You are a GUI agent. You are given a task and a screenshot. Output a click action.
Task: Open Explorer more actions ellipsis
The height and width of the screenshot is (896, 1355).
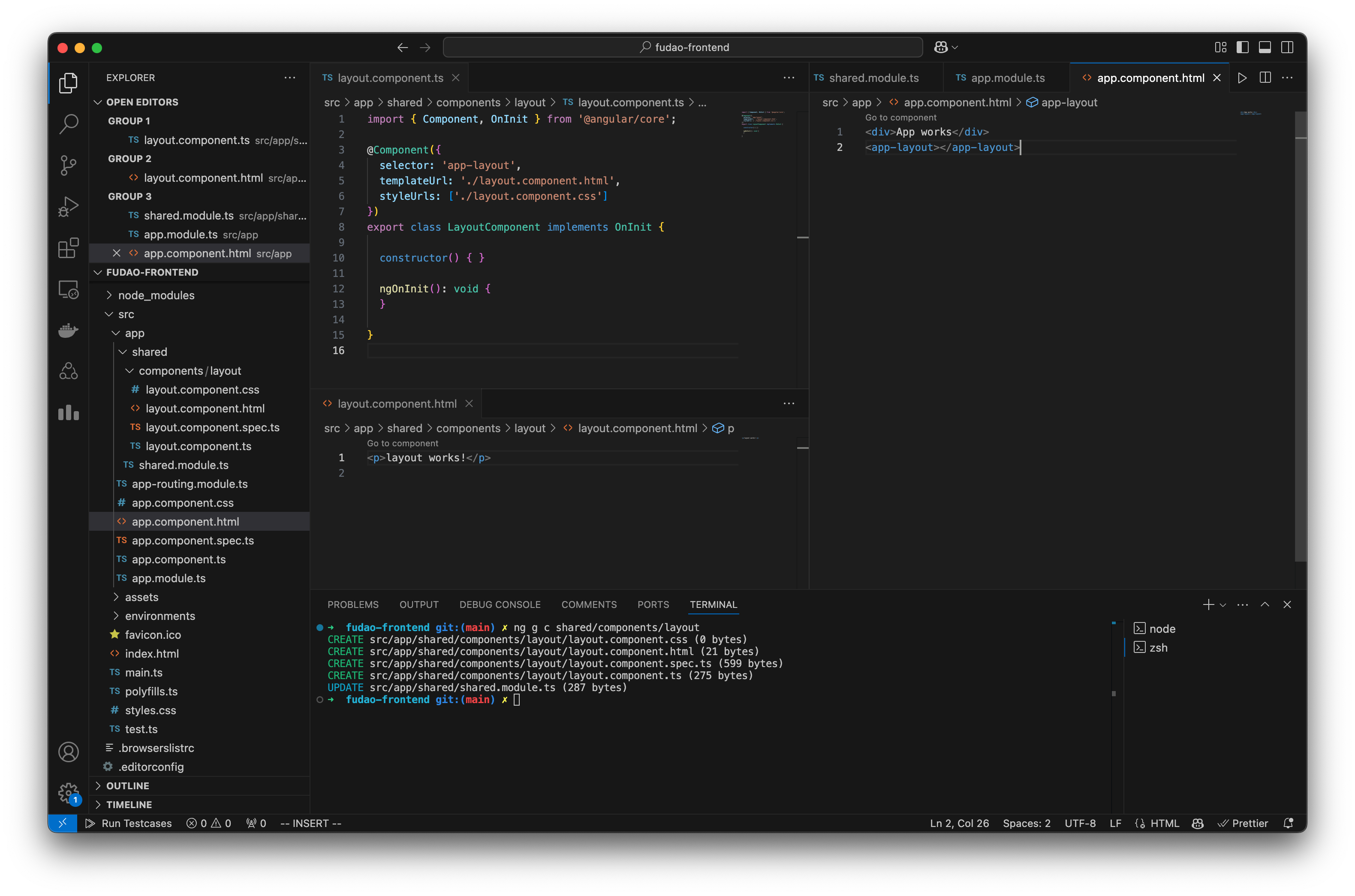pos(290,78)
